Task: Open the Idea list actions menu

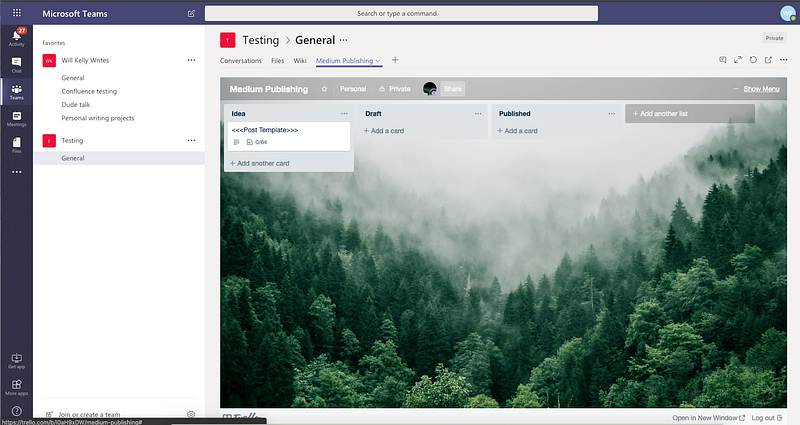Action: (x=344, y=114)
